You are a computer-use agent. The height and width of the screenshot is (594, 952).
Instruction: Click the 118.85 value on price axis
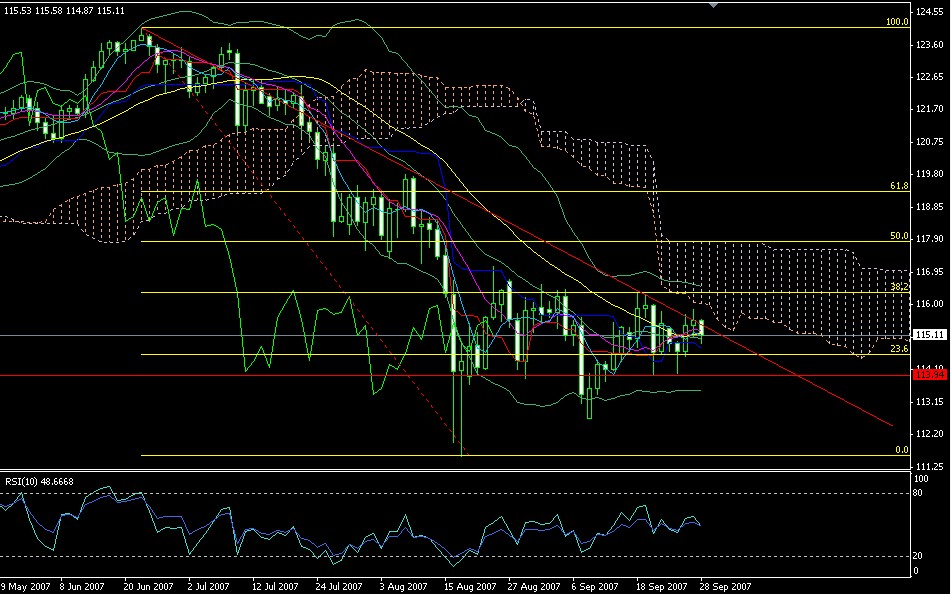[x=930, y=207]
